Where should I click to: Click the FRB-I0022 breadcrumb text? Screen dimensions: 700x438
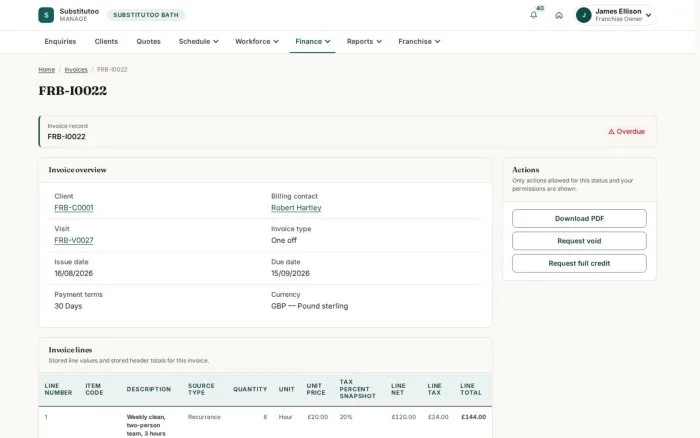pyautogui.click(x=112, y=70)
